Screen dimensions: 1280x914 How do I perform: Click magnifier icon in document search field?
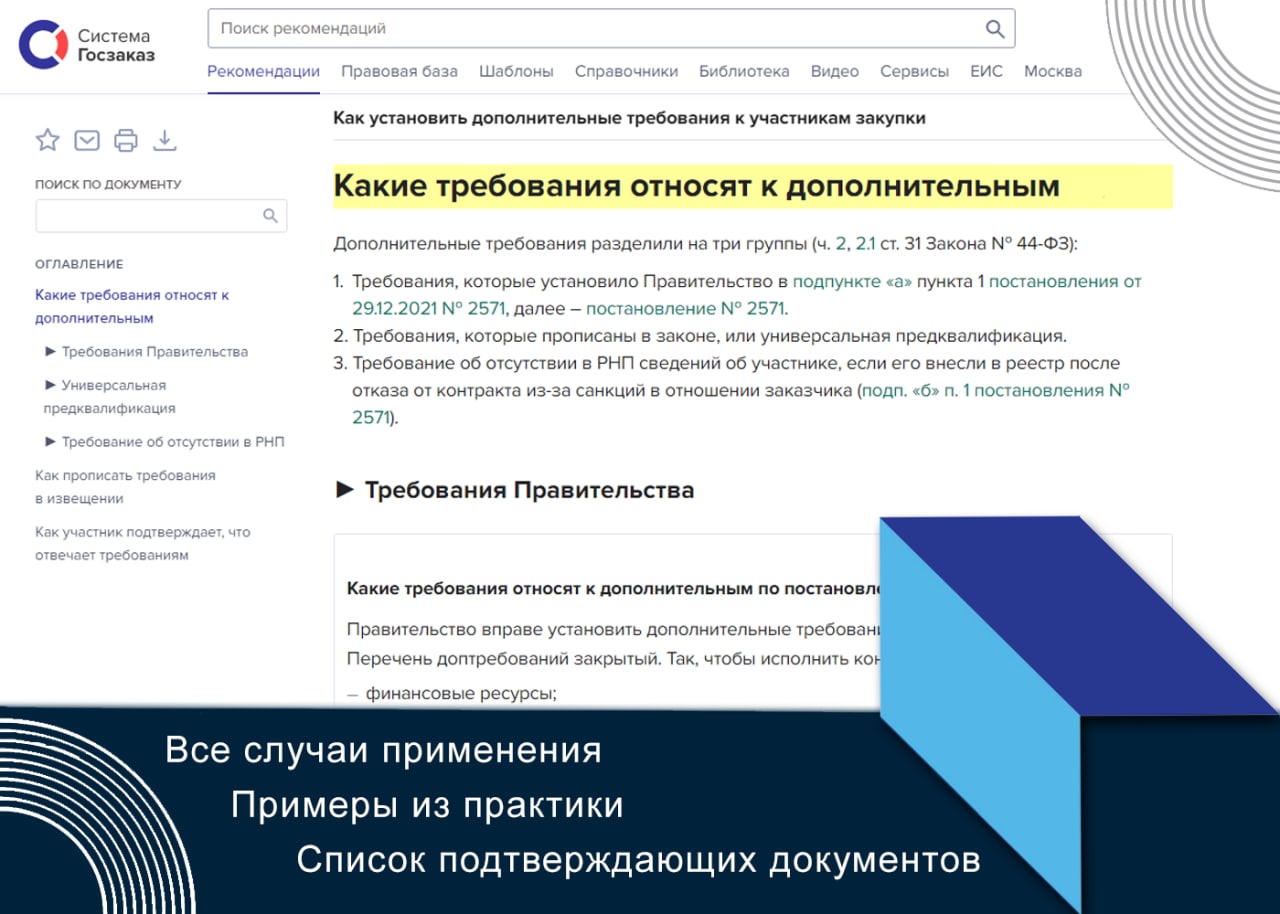[270, 216]
